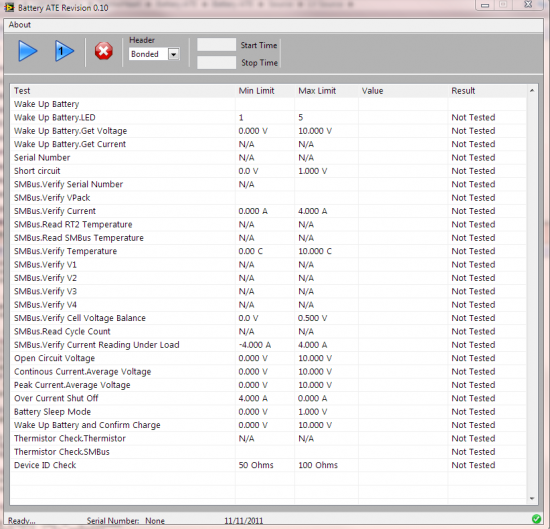Select SMBus.Verify Cell Voltage Balance row
The height and width of the screenshot is (529, 550).
[x=268, y=318]
